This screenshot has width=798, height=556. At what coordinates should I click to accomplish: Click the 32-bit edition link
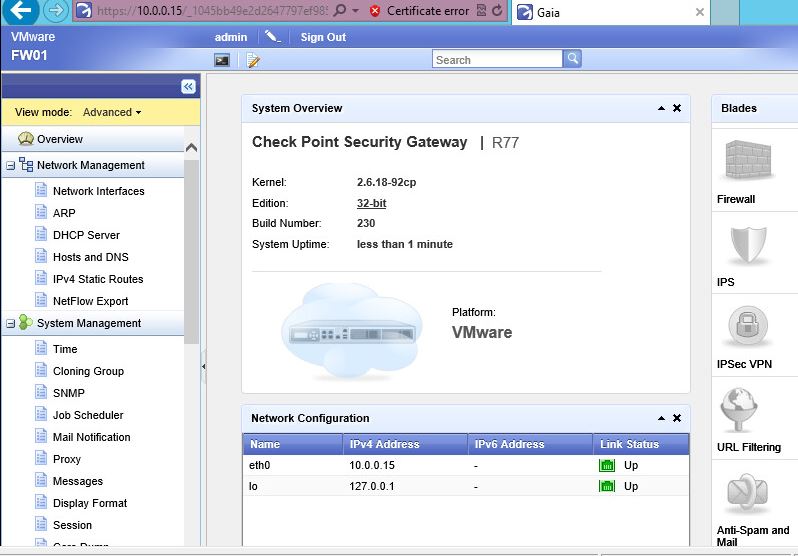[x=371, y=203]
